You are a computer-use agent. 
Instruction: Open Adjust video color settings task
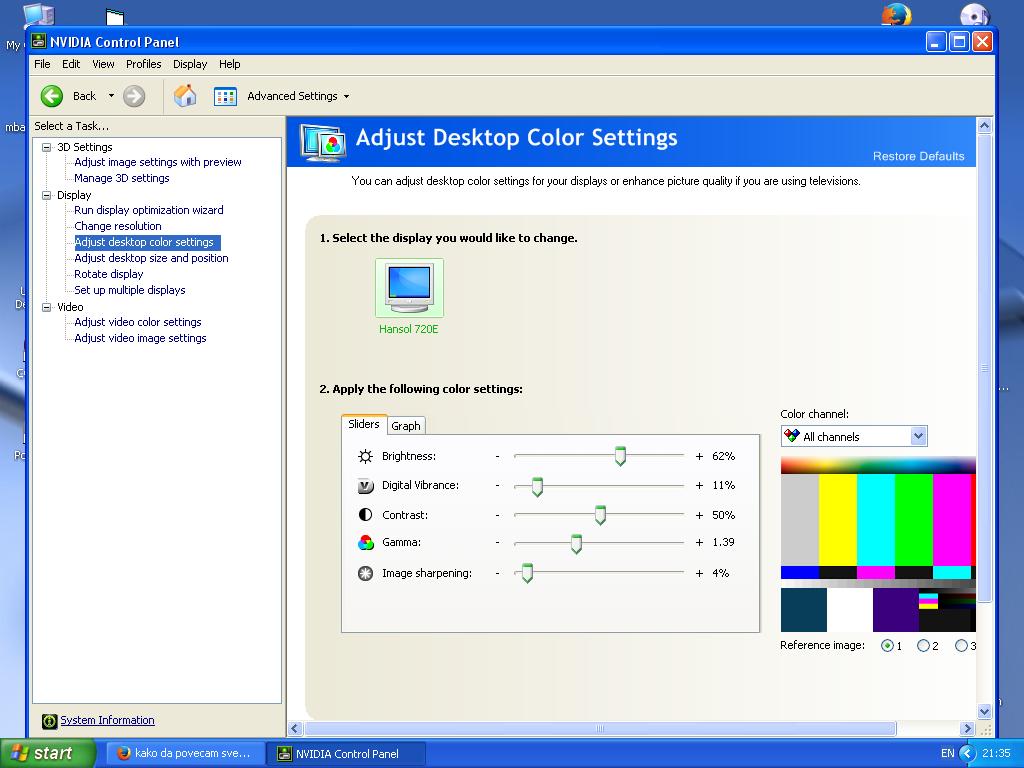tap(138, 322)
